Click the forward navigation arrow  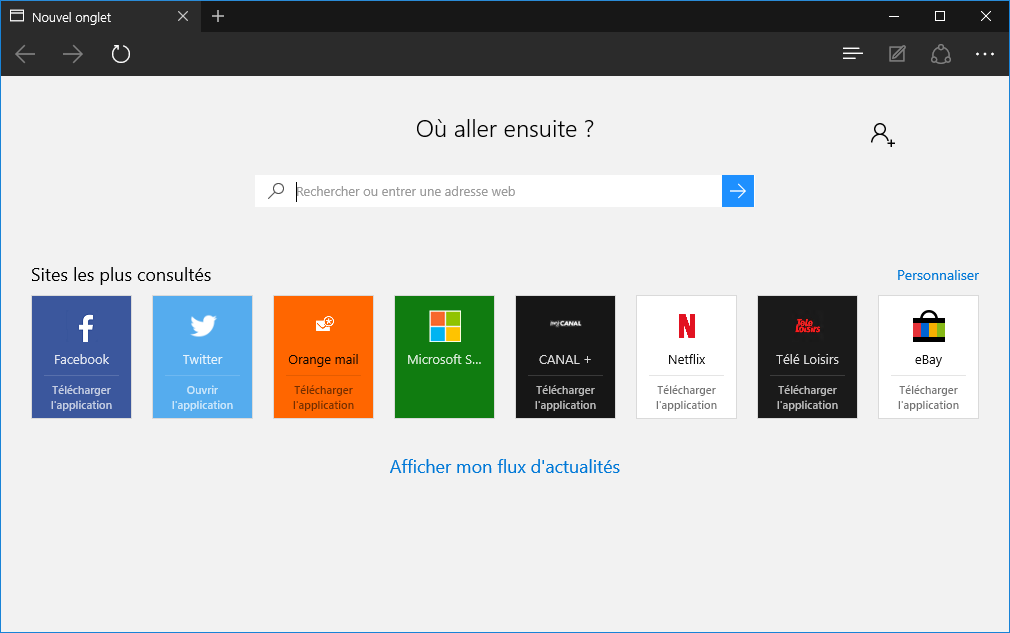73,54
